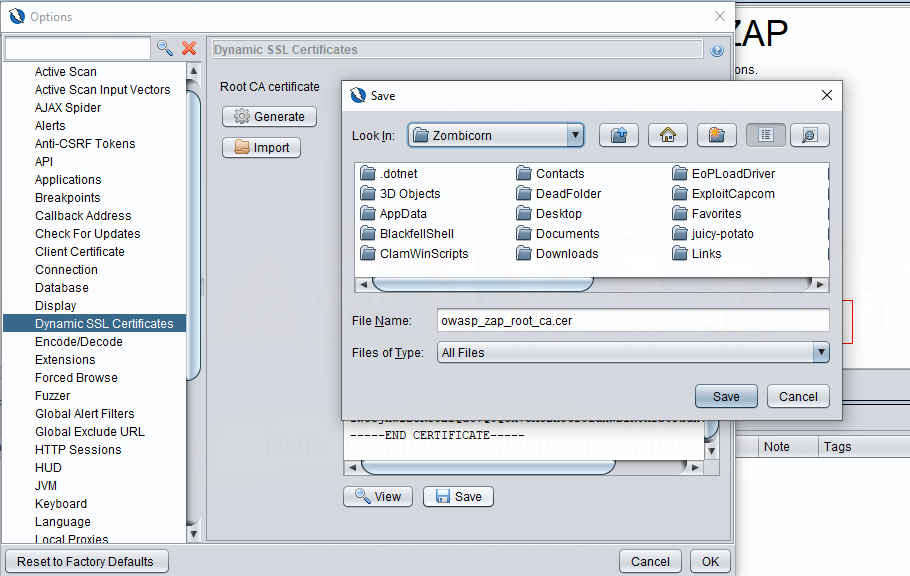
Task: Select the Desktop folder
Action: (x=549, y=214)
